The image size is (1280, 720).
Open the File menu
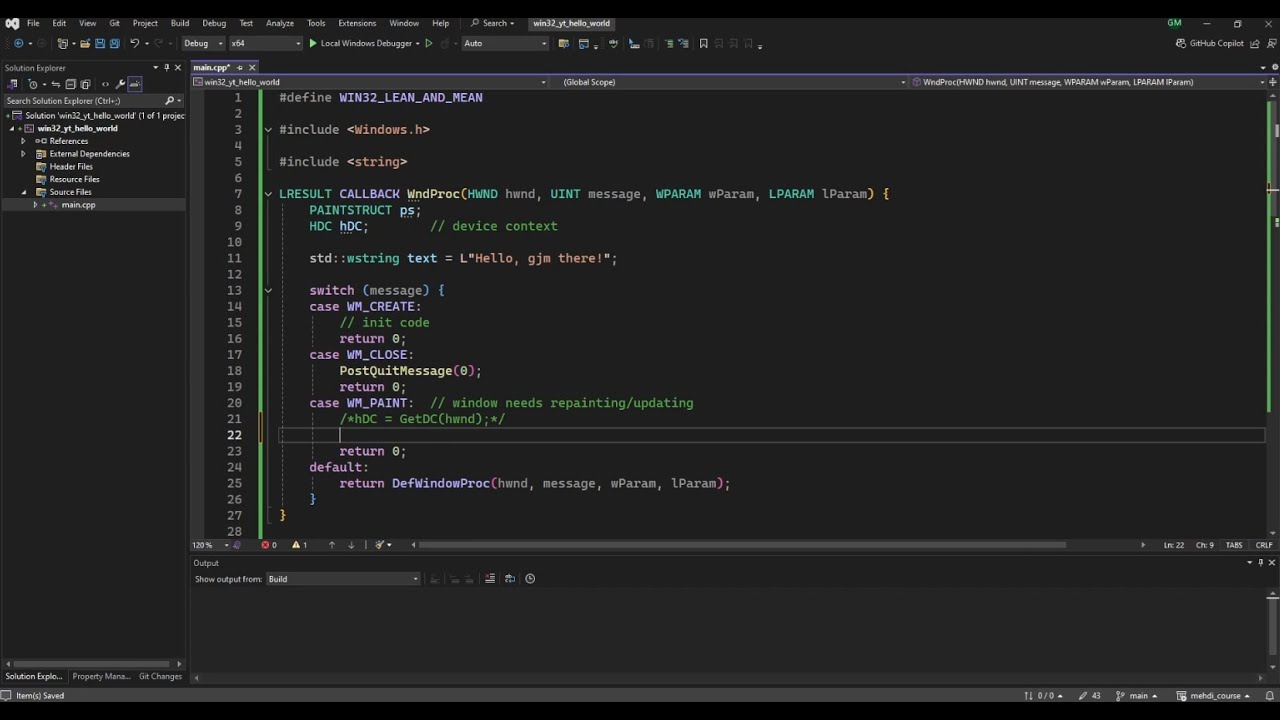(33, 23)
